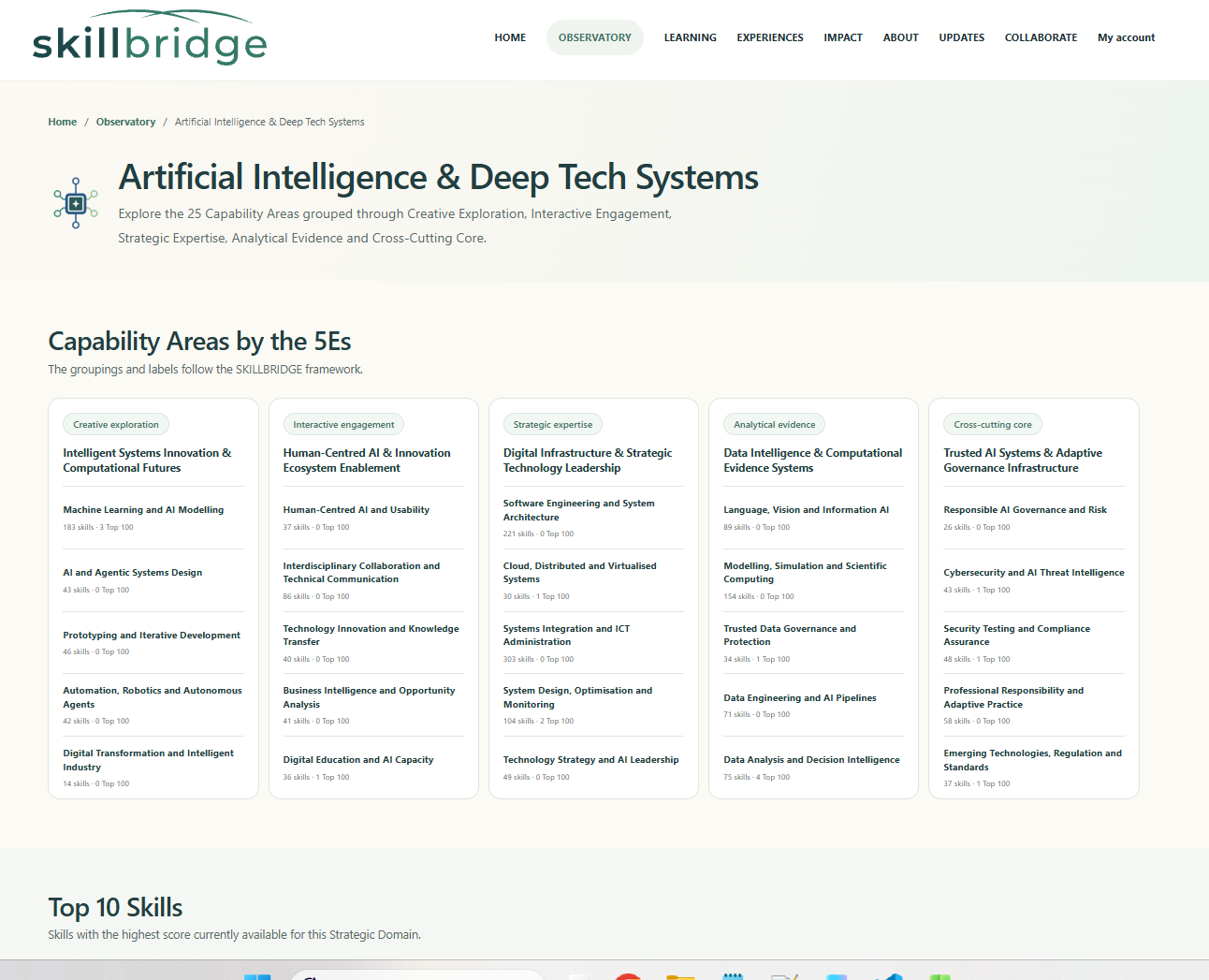Click the Strategic expertise tag
The width and height of the screenshot is (1209, 980).
[553, 425]
